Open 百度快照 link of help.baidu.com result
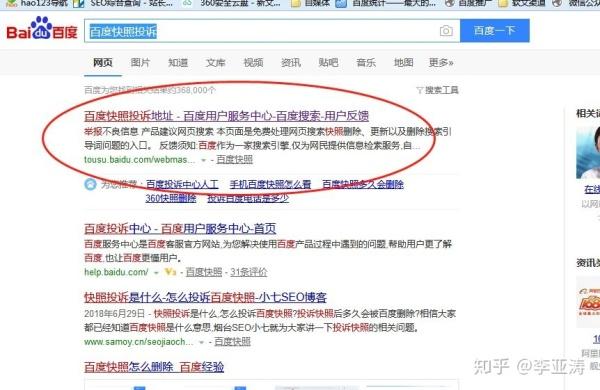Image resolution: width=600 pixels, height=390 pixels. (204, 272)
